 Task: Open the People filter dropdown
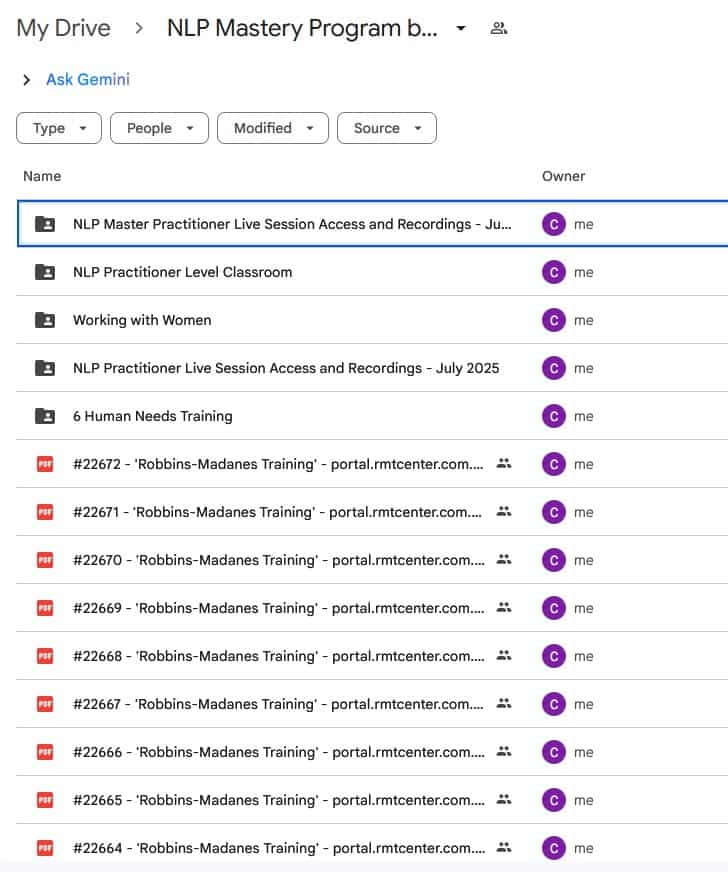pyautogui.click(x=159, y=128)
